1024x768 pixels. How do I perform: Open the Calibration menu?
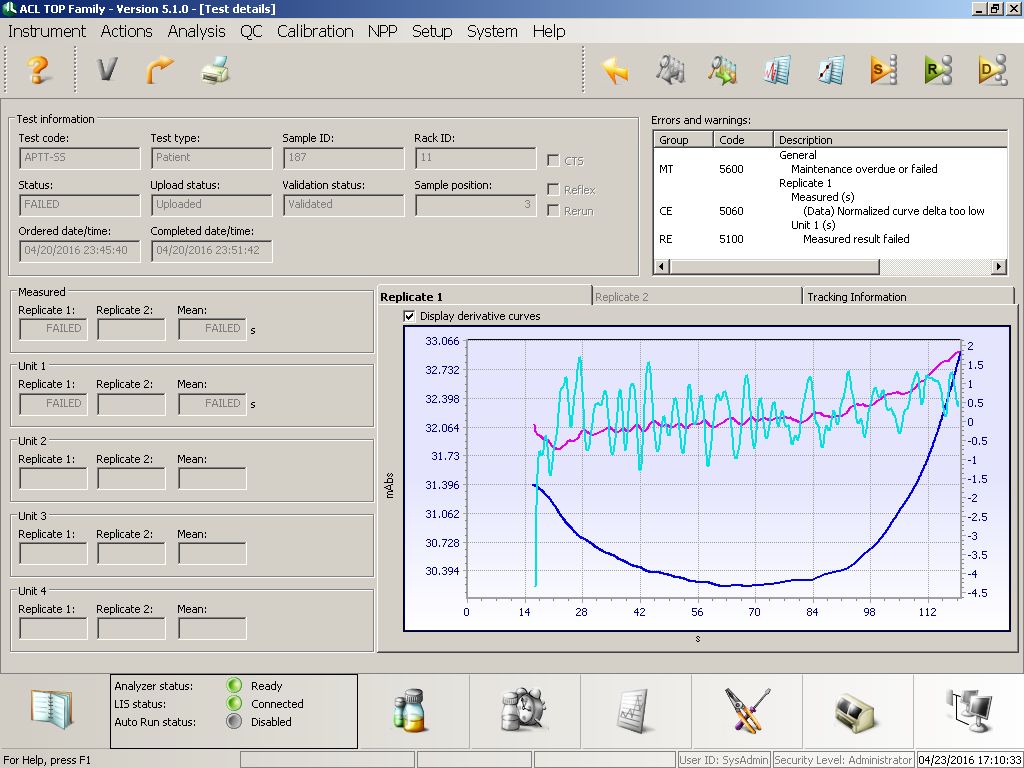[315, 31]
